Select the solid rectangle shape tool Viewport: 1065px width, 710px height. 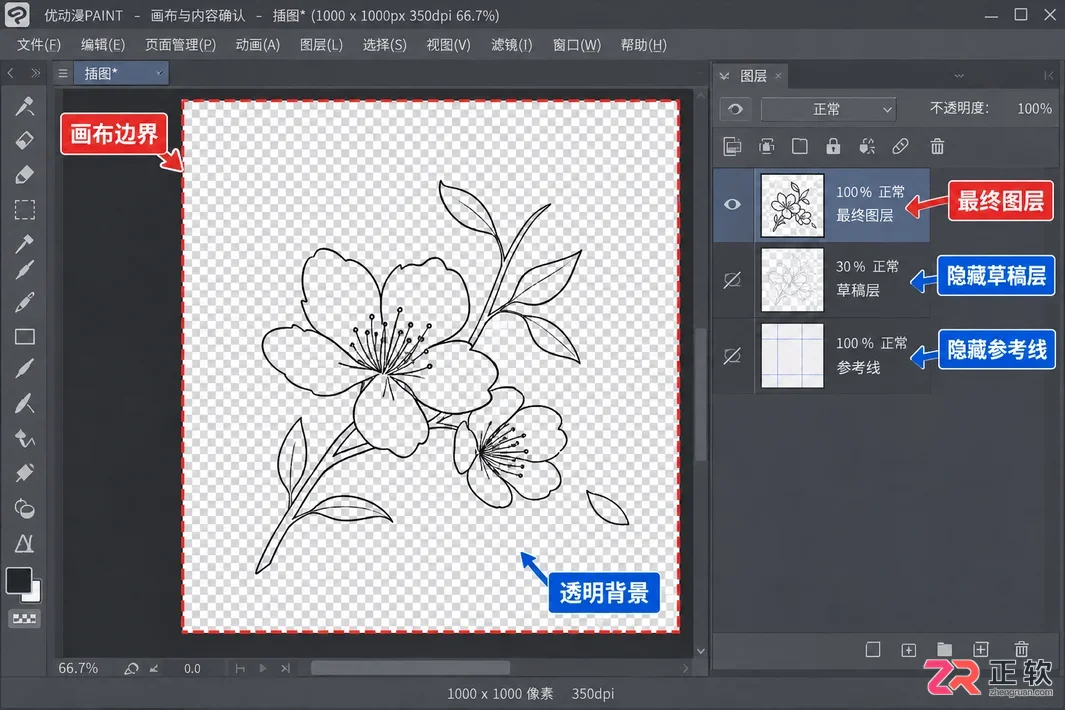(24, 337)
